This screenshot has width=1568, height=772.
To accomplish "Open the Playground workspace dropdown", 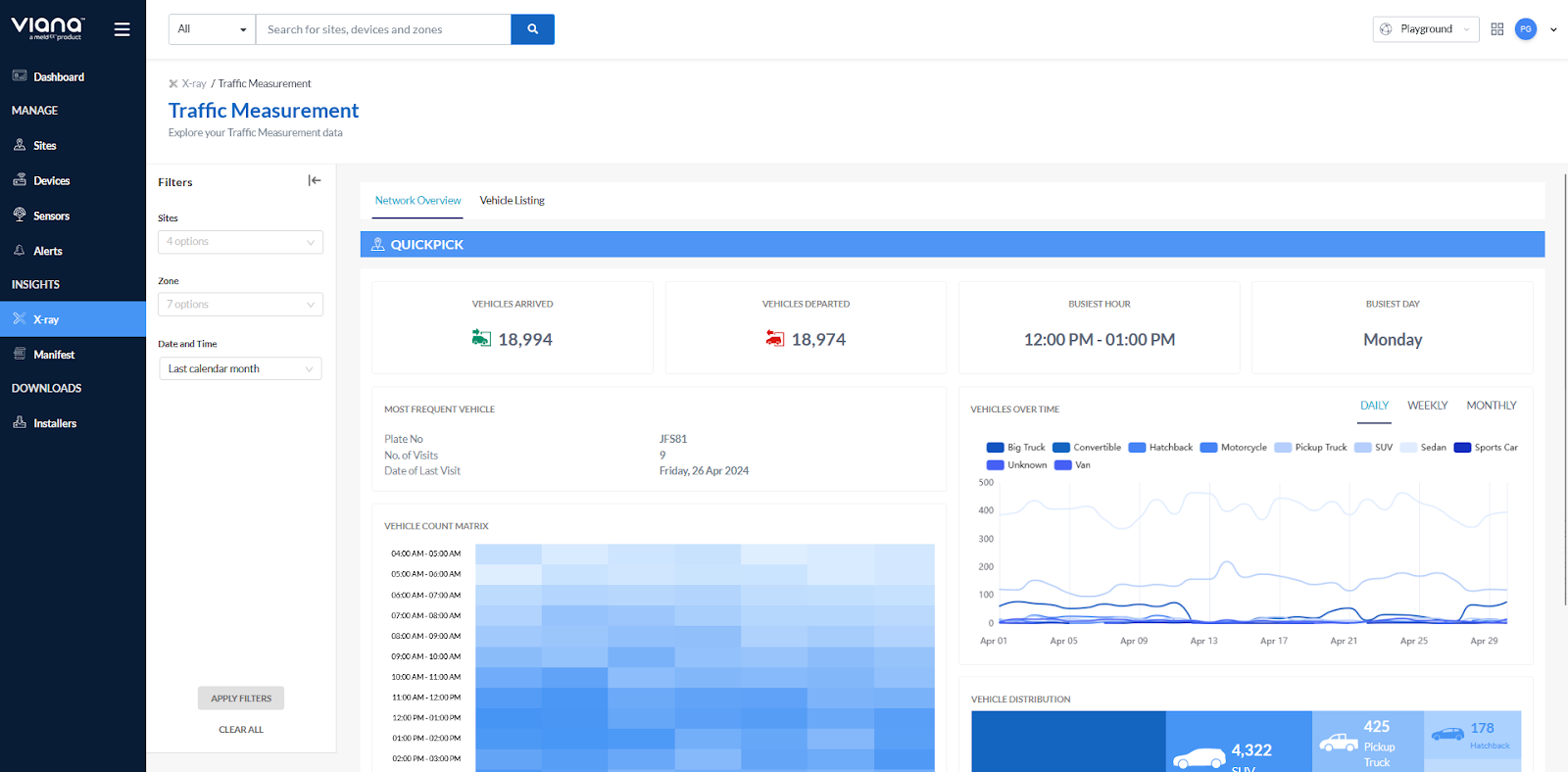I will click(x=1426, y=29).
